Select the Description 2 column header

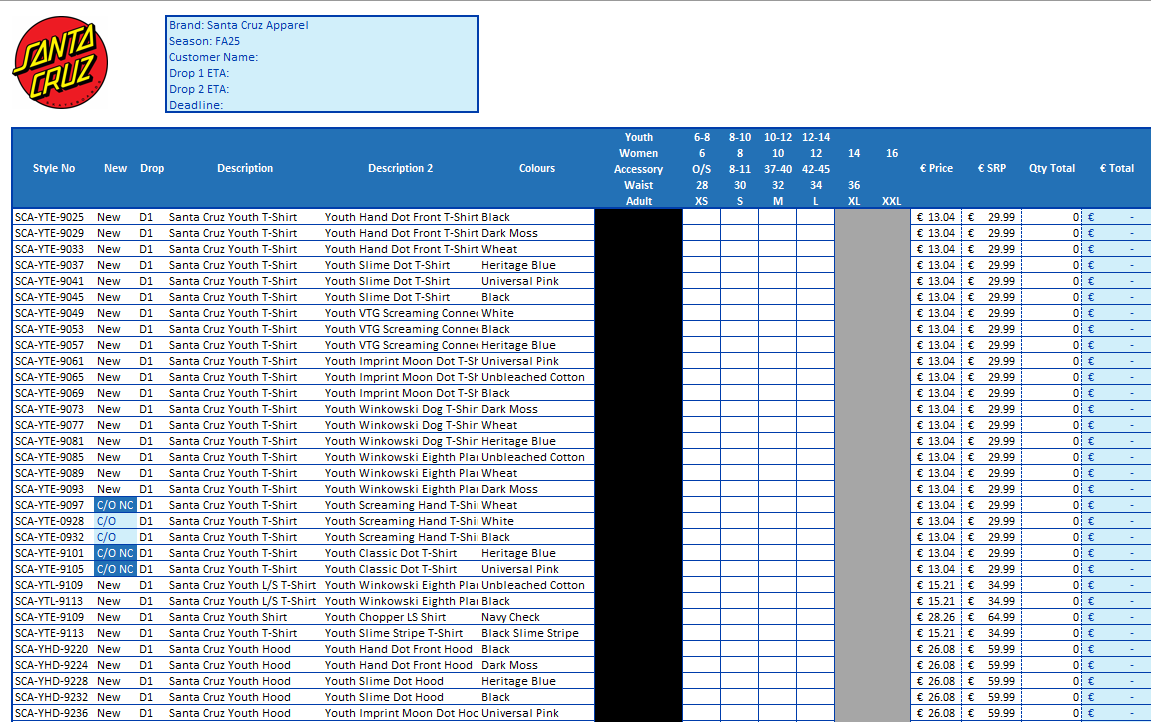coord(400,168)
